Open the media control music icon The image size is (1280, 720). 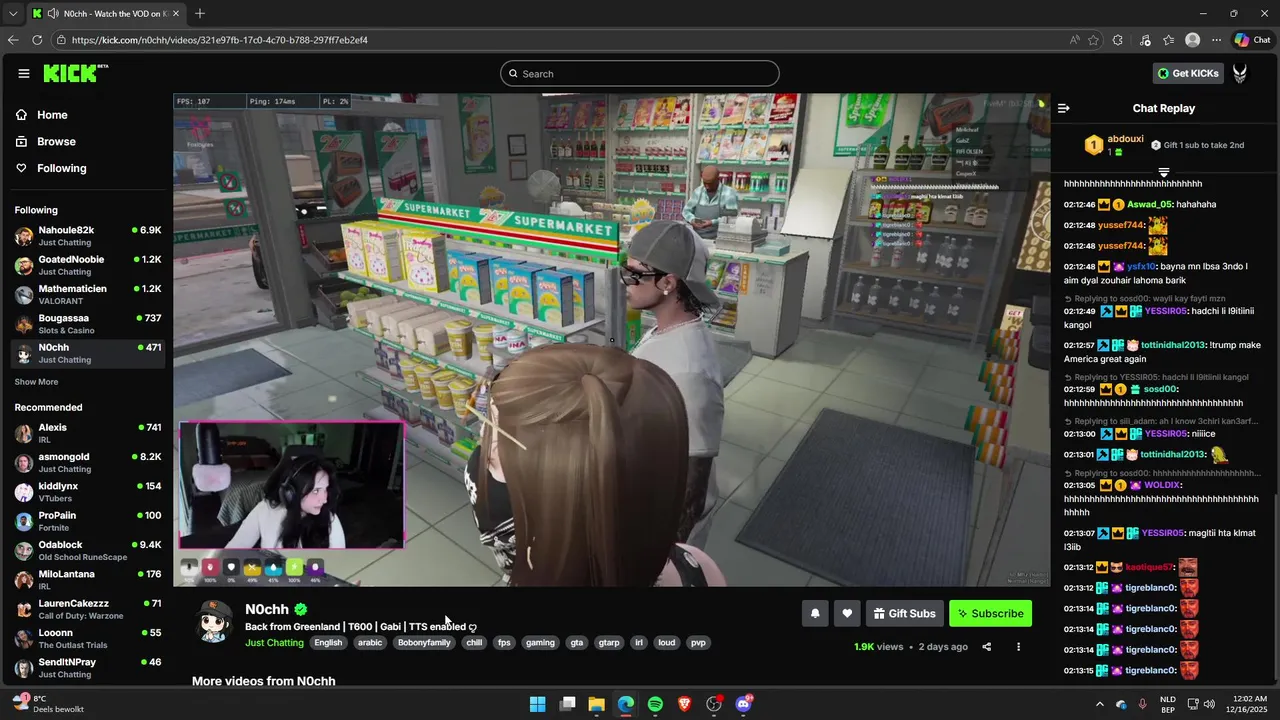pos(1145,40)
